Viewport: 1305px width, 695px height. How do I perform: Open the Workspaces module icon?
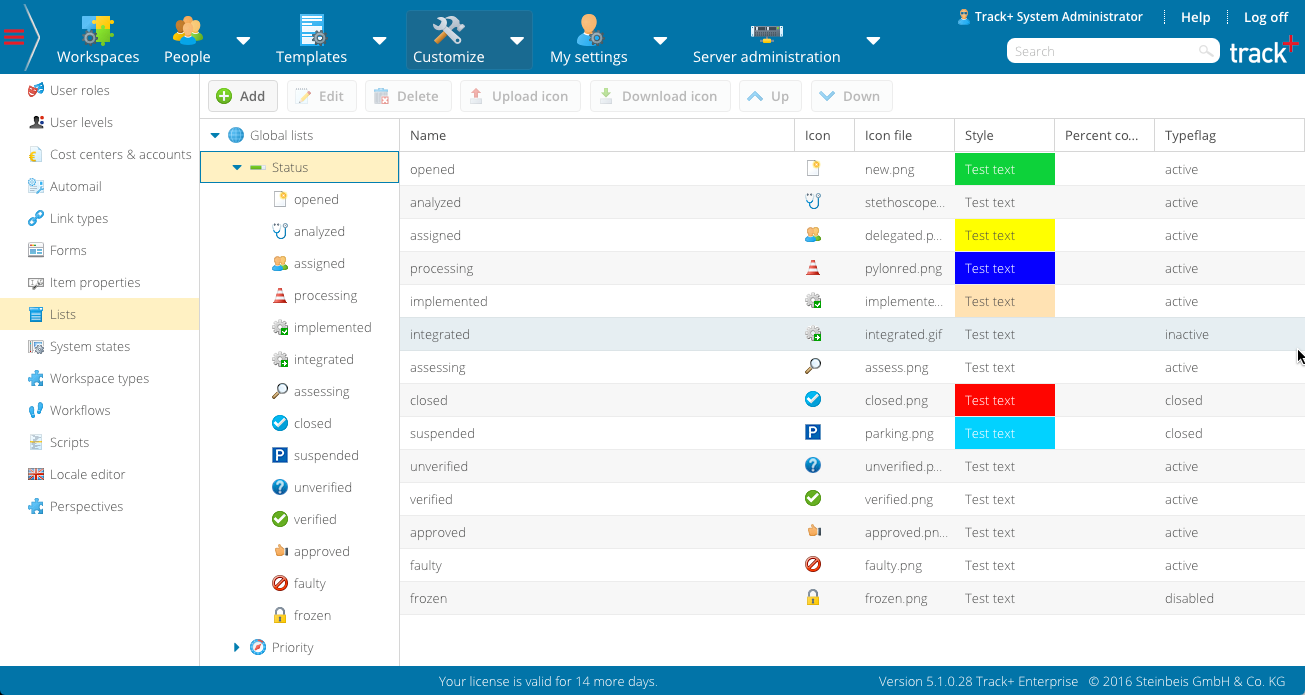tap(98, 30)
